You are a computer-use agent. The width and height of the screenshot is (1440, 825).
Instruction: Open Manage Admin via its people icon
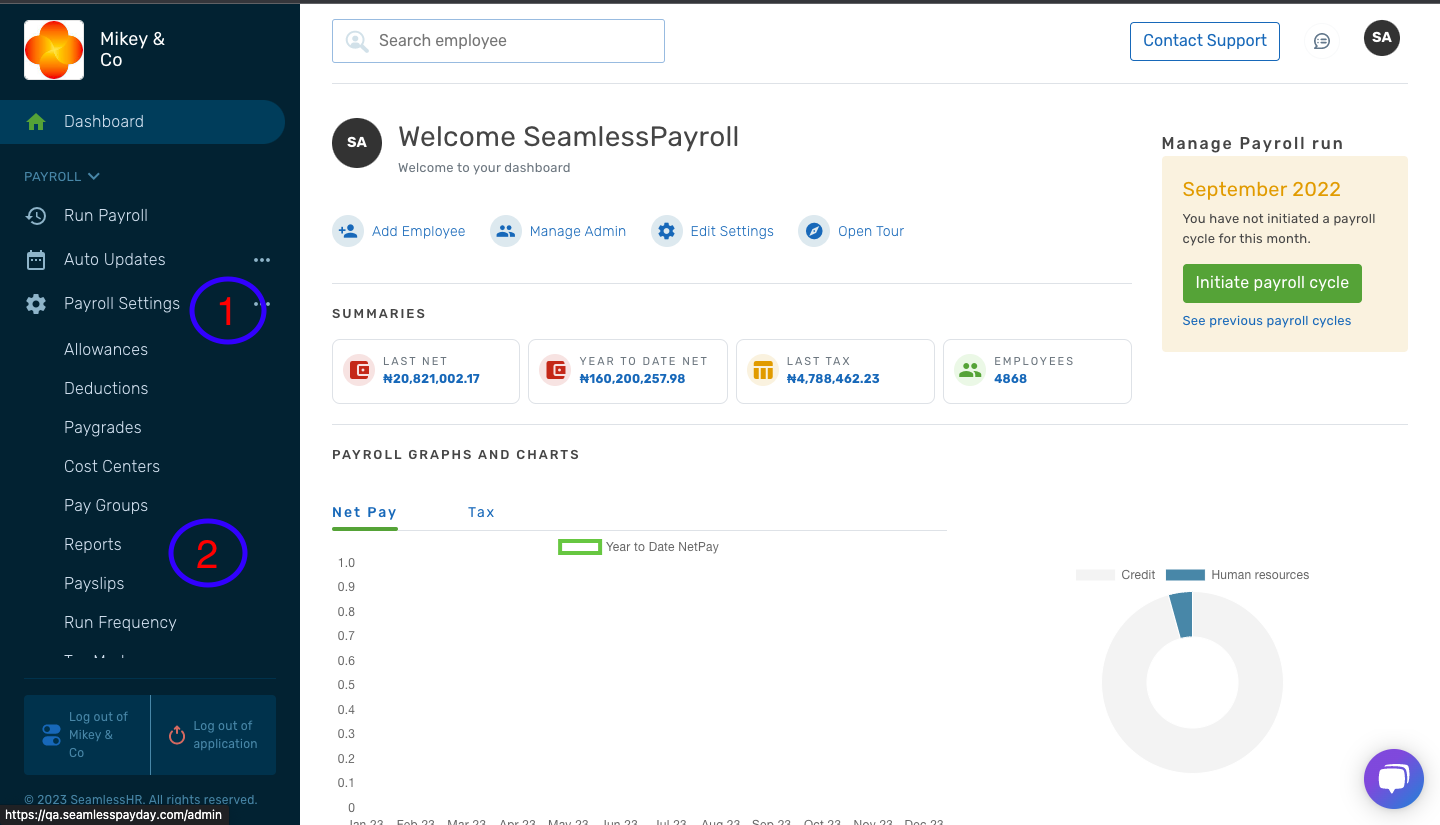point(506,230)
